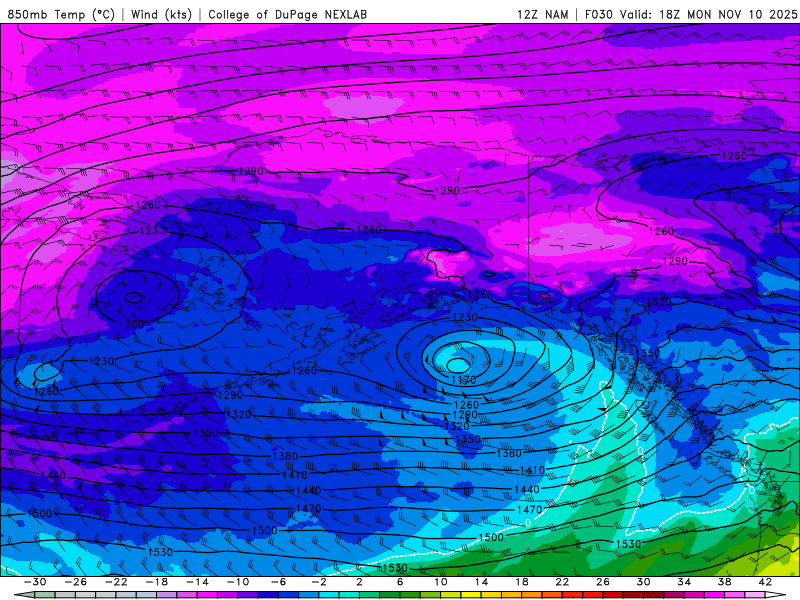Click the positive 18 colorbar tick label
The image size is (800, 600).
[x=522, y=582]
